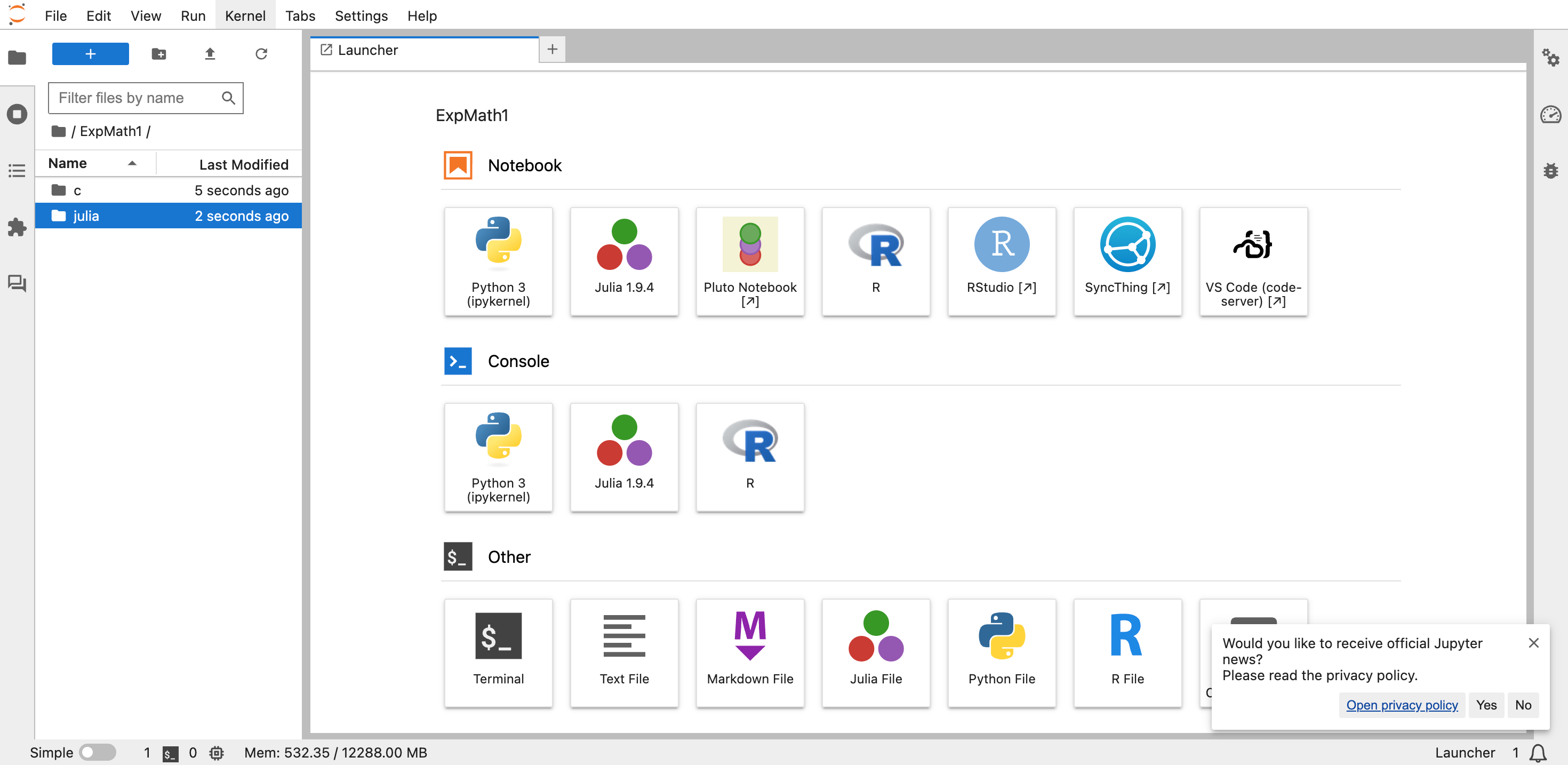The height and width of the screenshot is (765, 1568).
Task: Dismiss the Jupyter news notification
Action: coord(1533,643)
